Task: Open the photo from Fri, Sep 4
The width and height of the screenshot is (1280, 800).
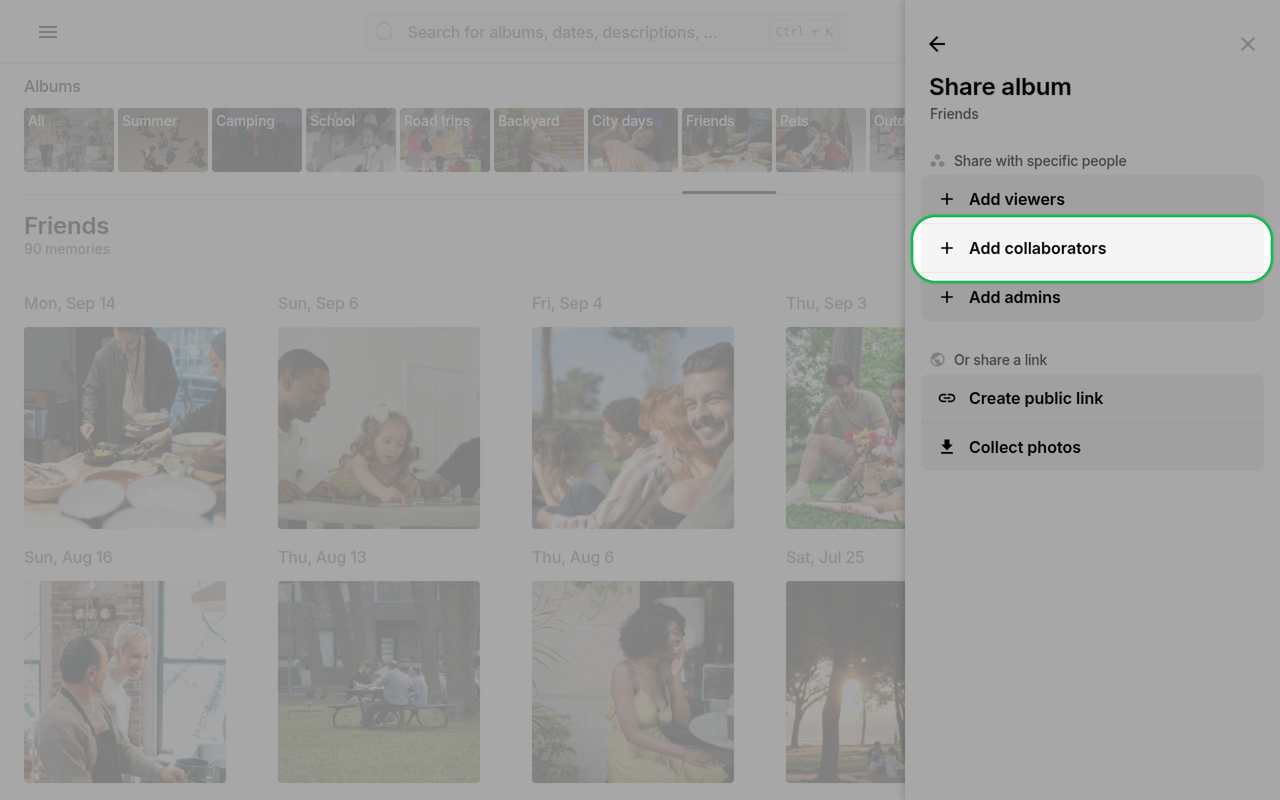Action: (633, 428)
